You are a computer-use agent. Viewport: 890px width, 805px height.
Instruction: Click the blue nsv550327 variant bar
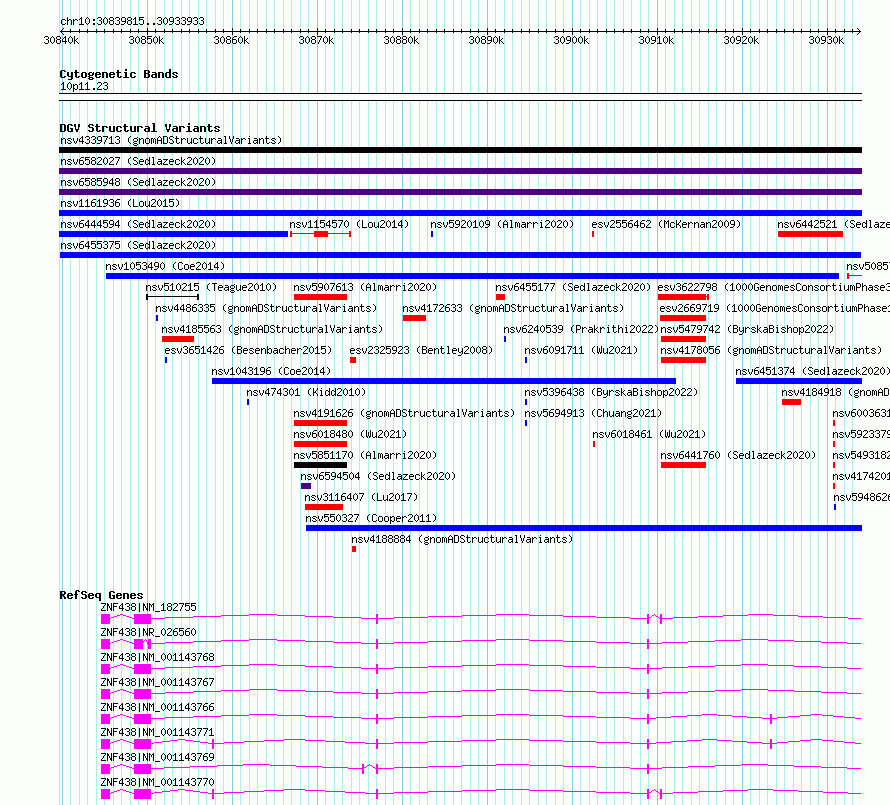coord(584,528)
